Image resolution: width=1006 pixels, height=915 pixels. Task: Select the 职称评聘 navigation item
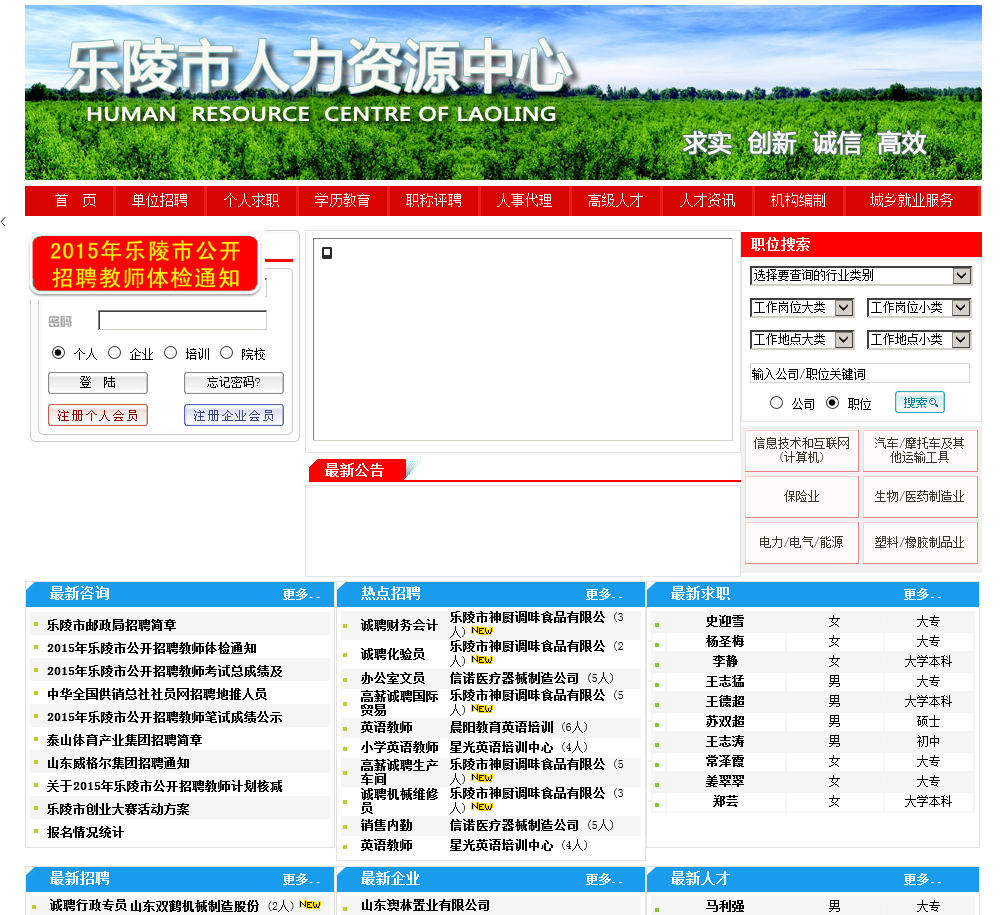[x=434, y=201]
